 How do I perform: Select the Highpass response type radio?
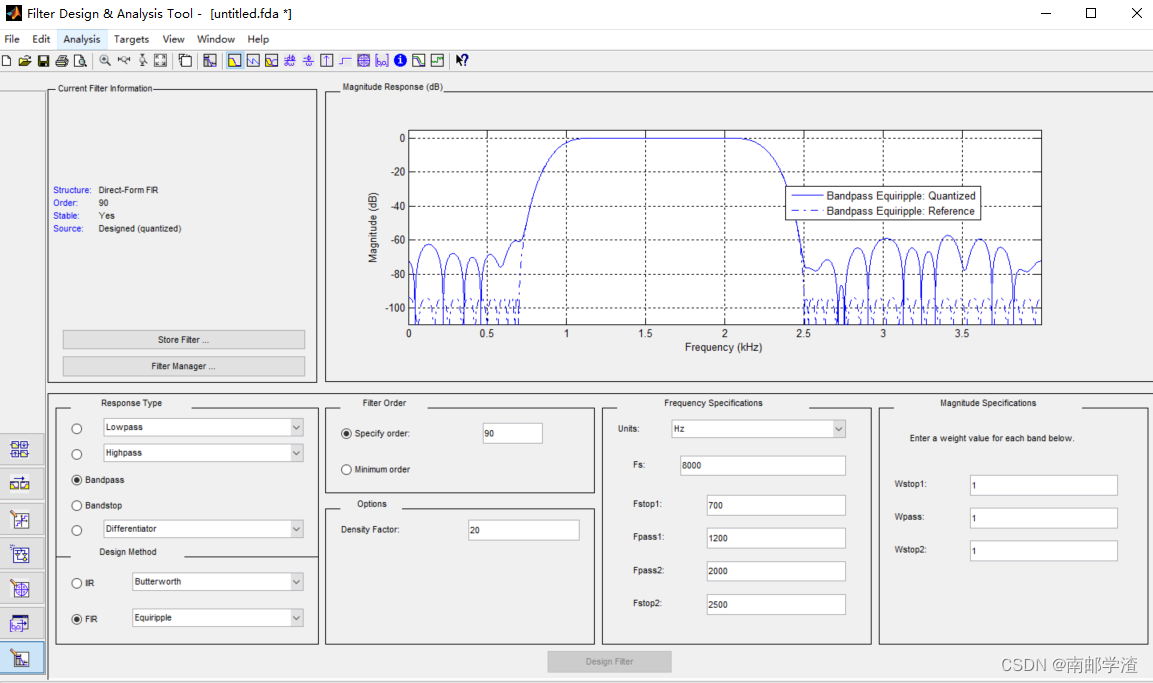[x=76, y=454]
